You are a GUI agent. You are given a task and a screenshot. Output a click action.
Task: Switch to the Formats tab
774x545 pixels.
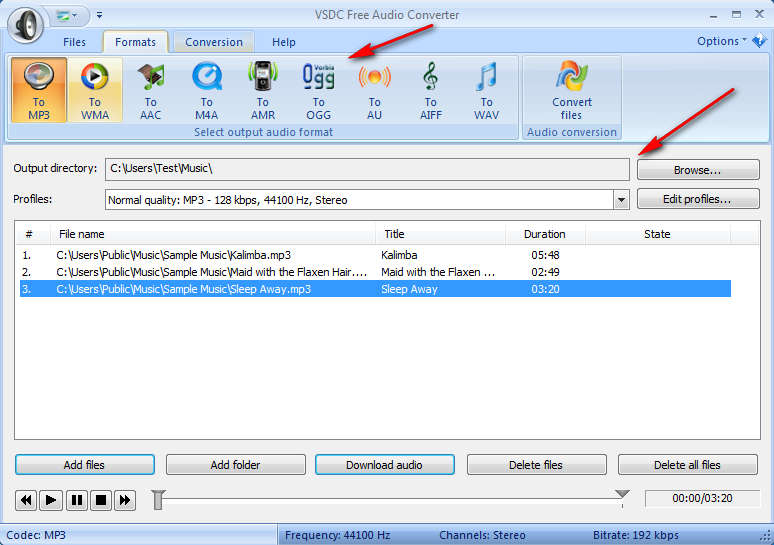click(x=135, y=42)
